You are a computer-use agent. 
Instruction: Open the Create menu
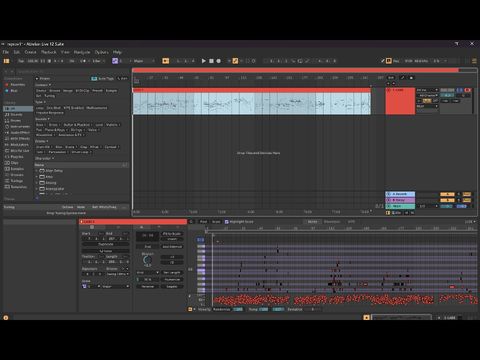[x=30, y=52]
